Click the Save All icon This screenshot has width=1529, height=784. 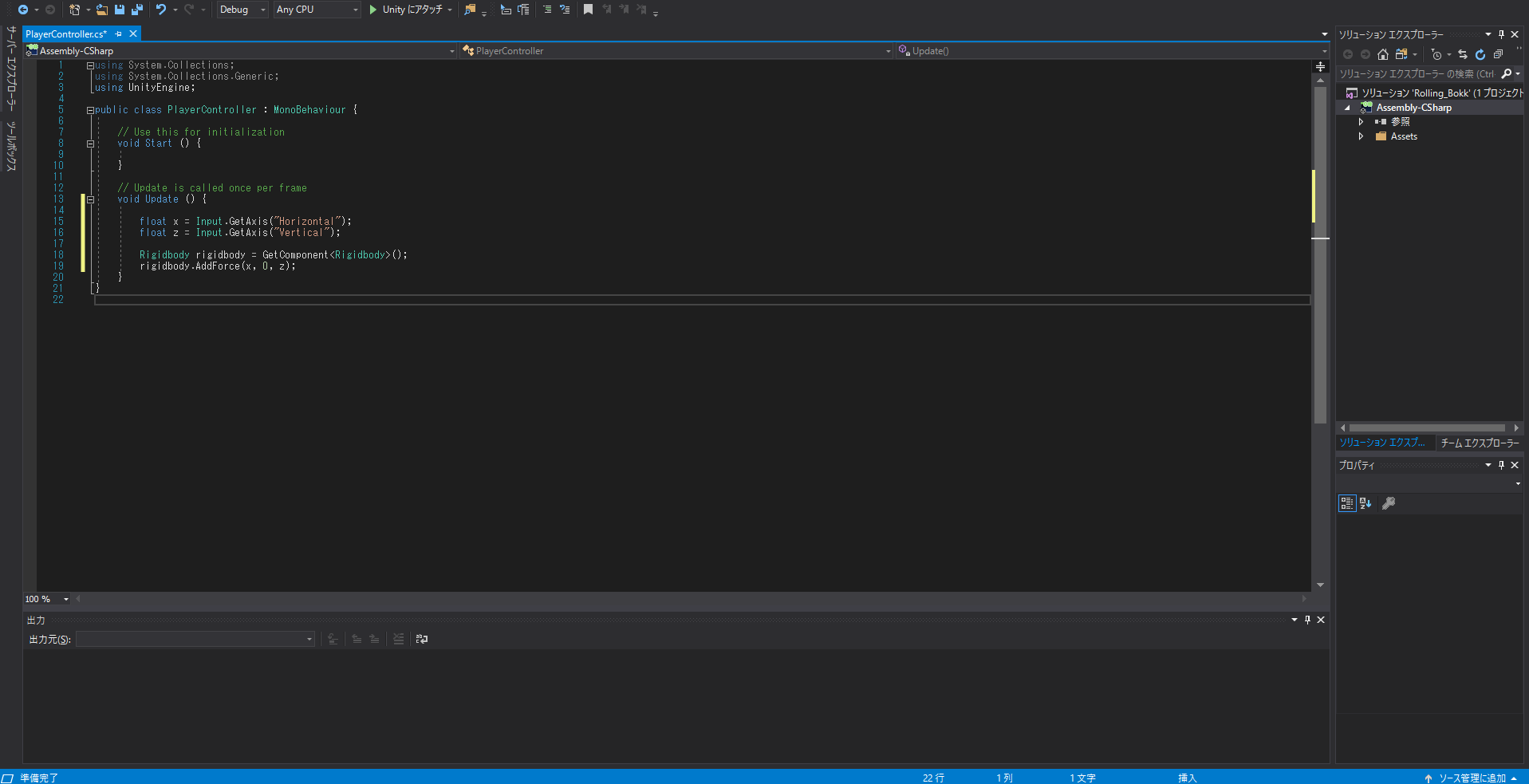(137, 10)
